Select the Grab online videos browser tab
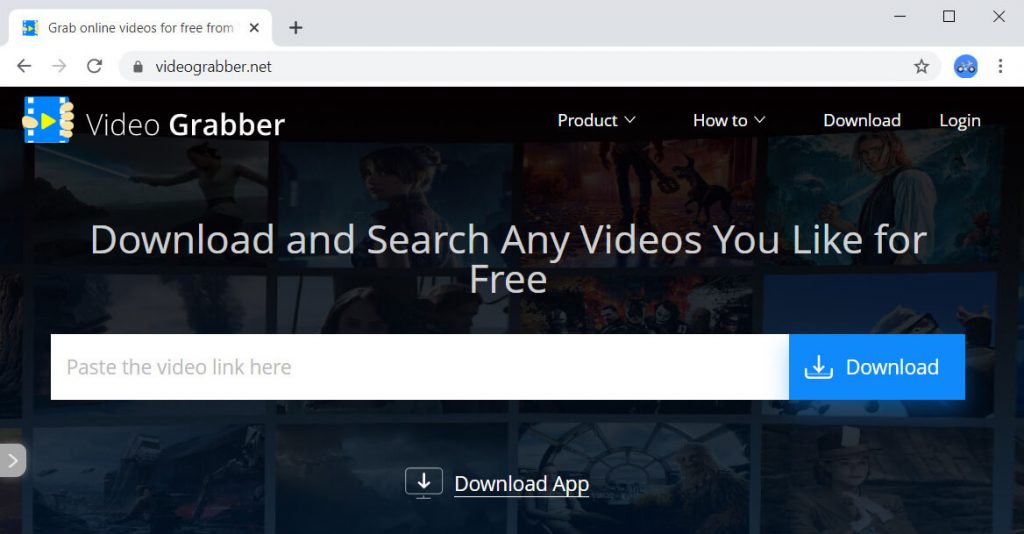Screen dimensions: 1024x534 point(140,28)
